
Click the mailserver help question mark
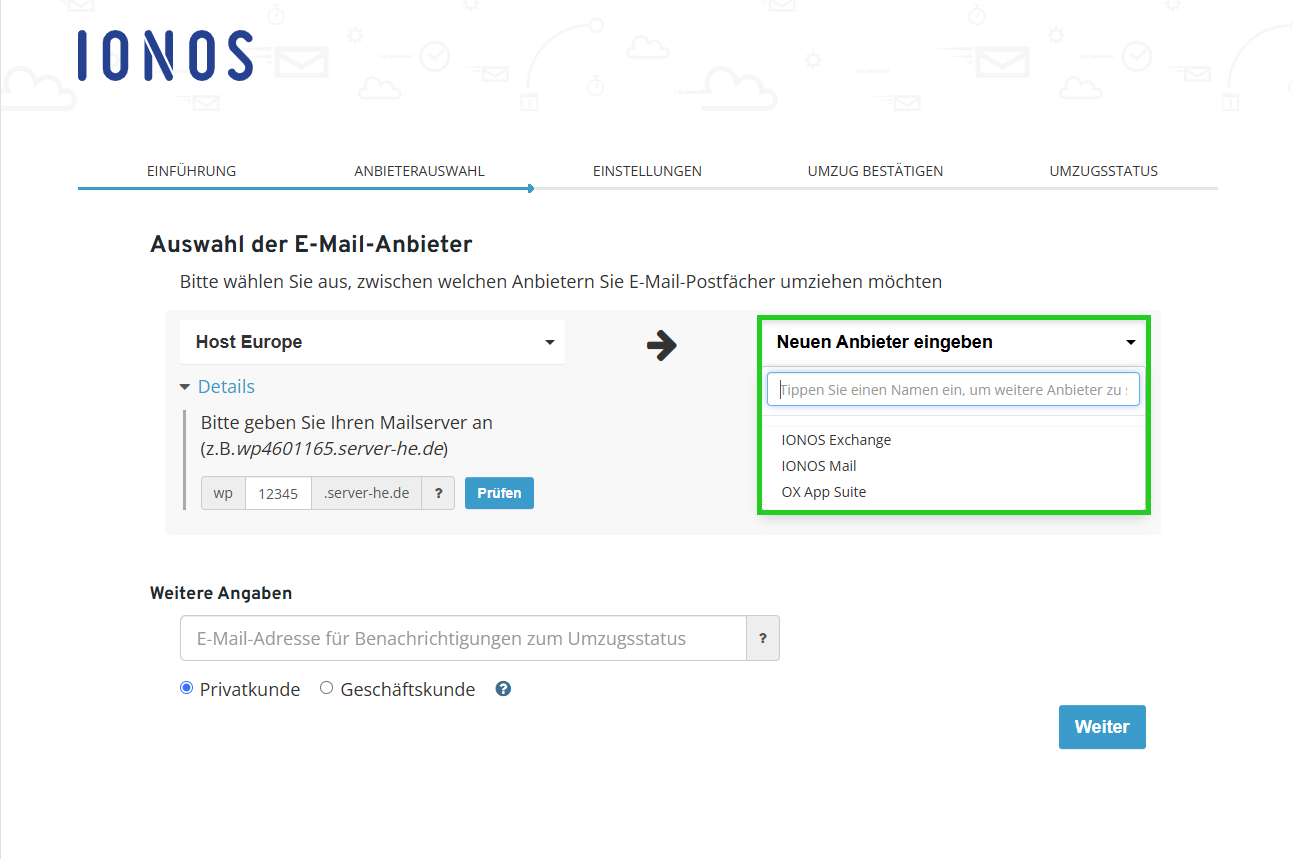(438, 493)
